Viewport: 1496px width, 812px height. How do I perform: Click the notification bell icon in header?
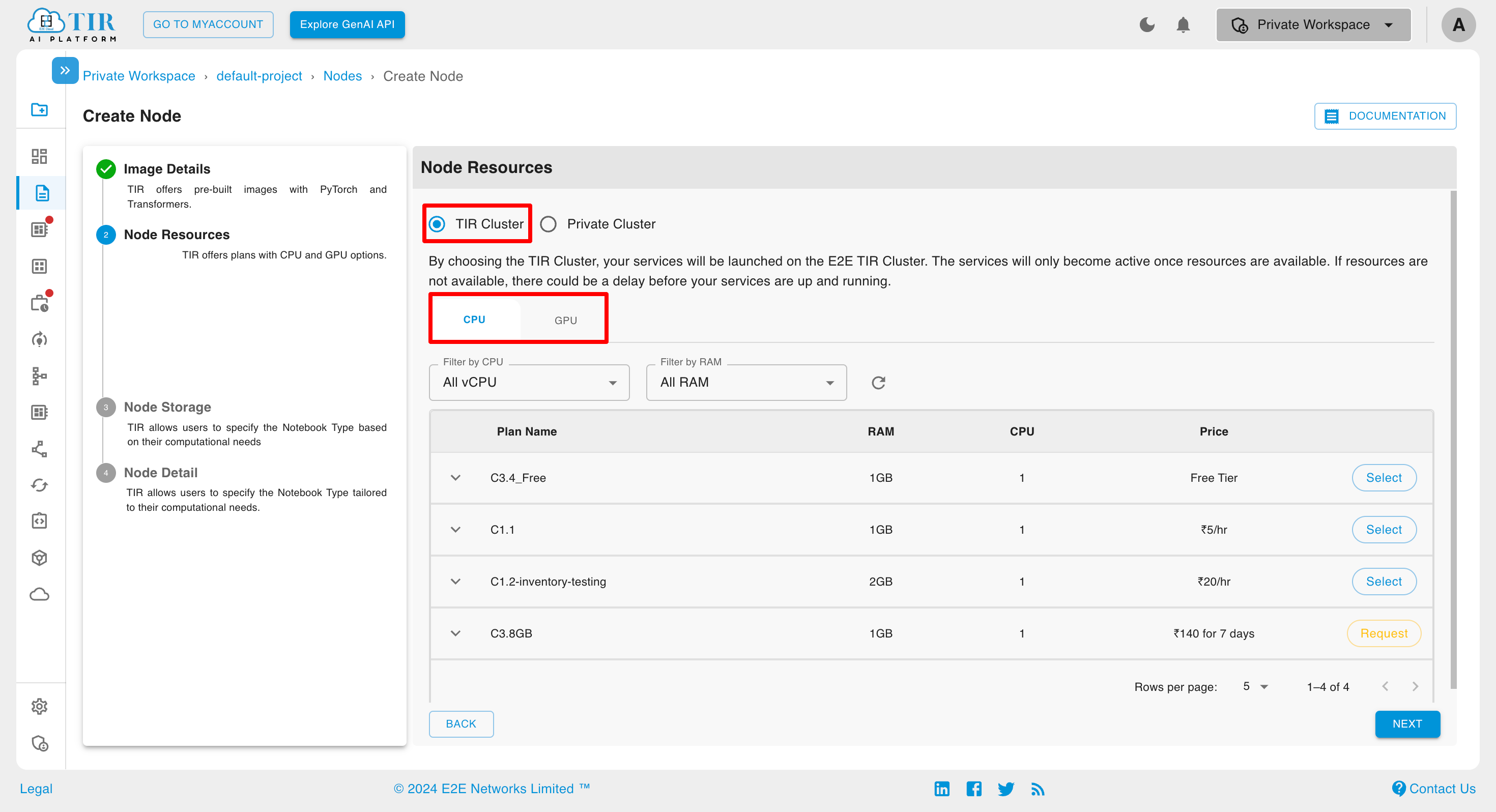1183,23
